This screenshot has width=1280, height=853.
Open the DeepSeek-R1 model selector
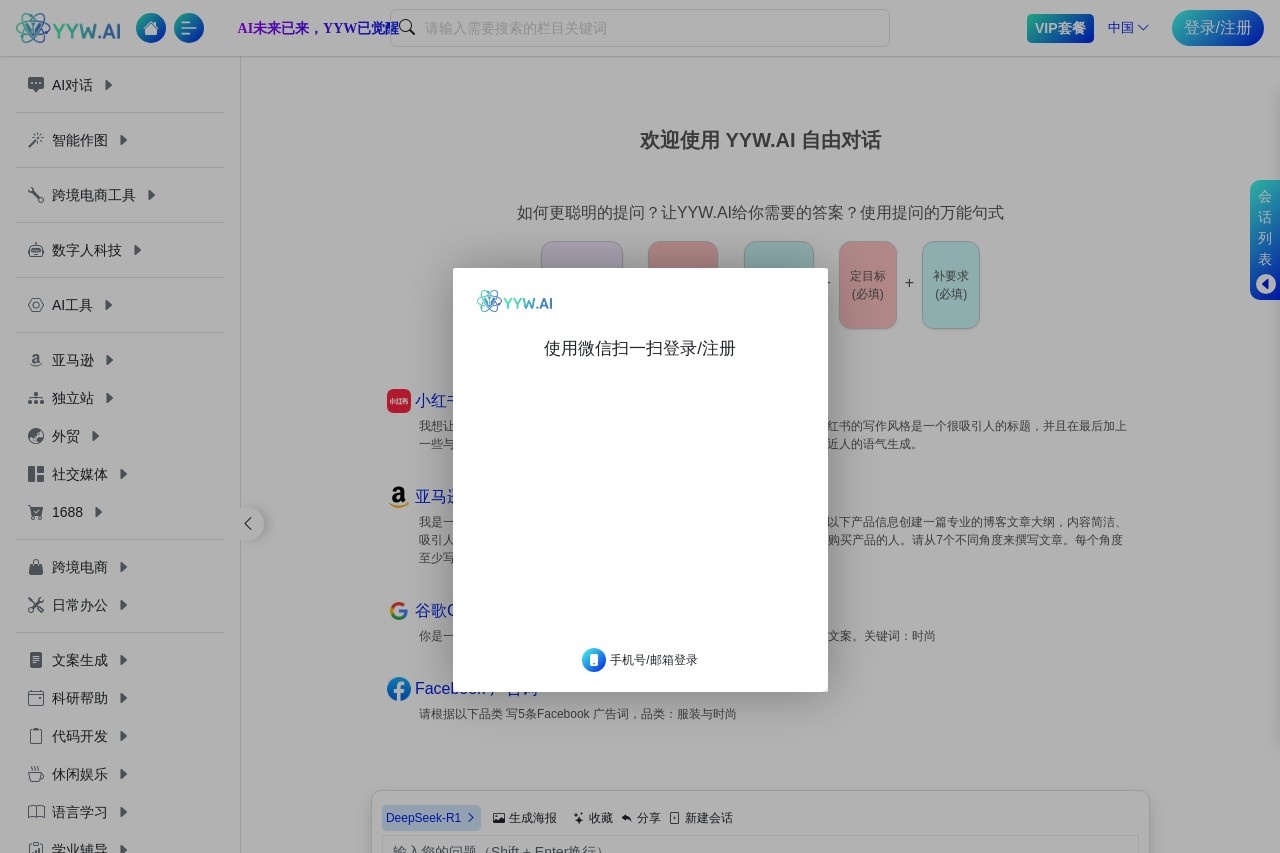(430, 817)
